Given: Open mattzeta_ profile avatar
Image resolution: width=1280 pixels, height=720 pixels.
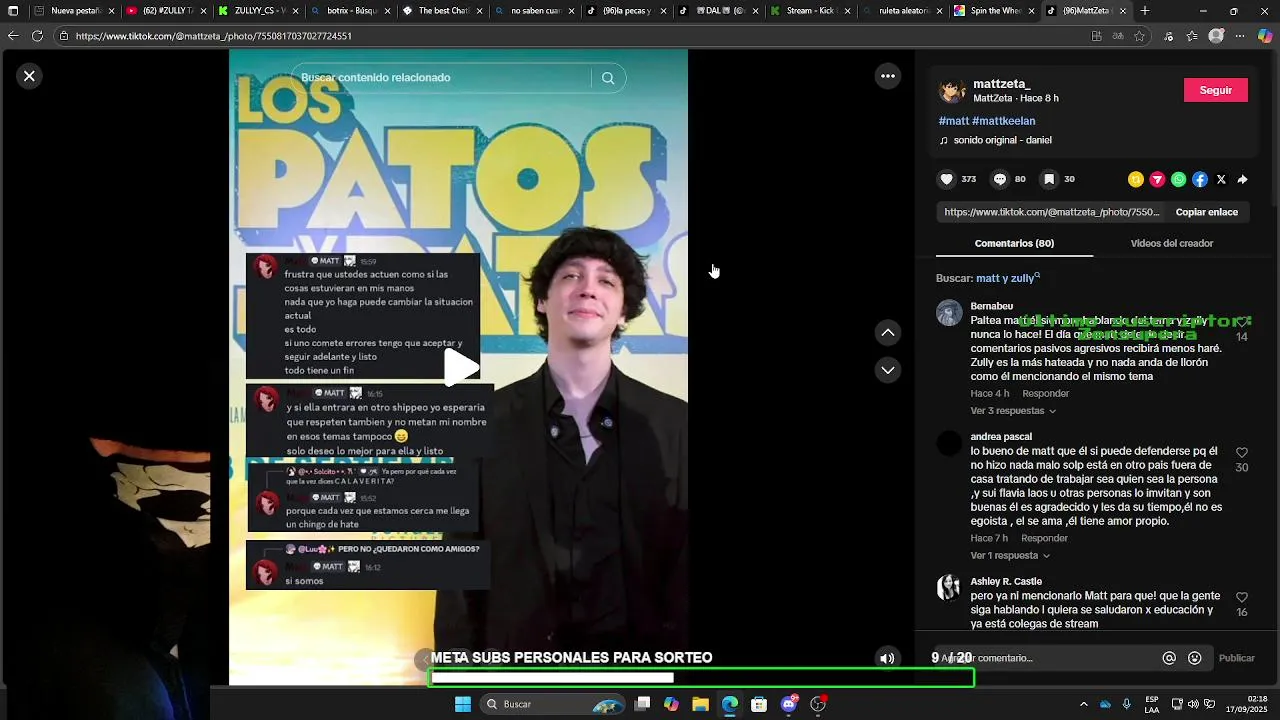Looking at the screenshot, I should click(951, 91).
